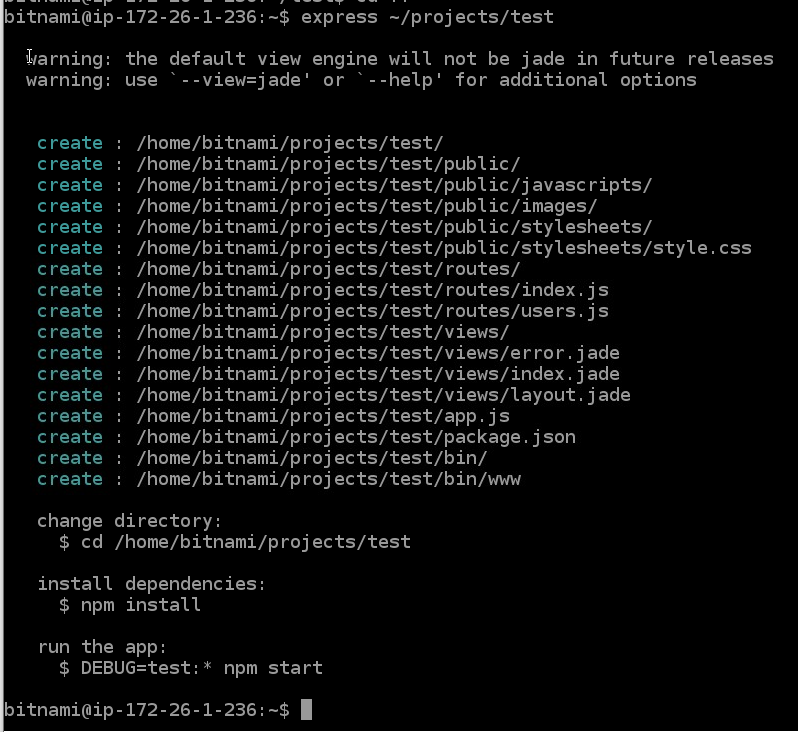Click the /home/bitnami/projects/test/public/images/ path
Viewport: 798px width, 732px height.
(366, 206)
